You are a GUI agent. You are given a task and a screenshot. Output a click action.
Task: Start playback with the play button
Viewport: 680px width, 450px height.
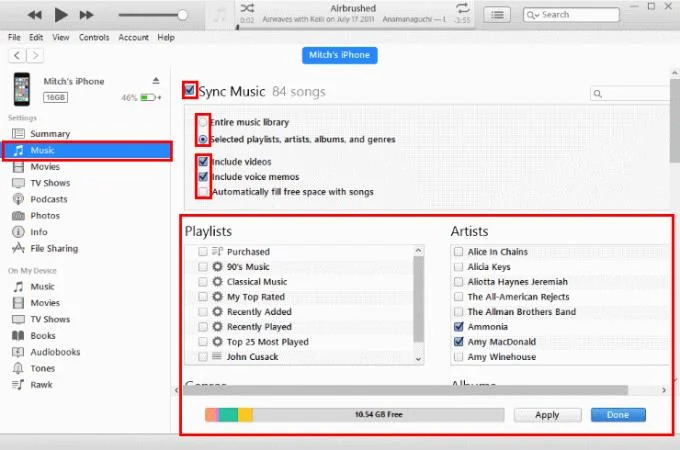point(61,15)
